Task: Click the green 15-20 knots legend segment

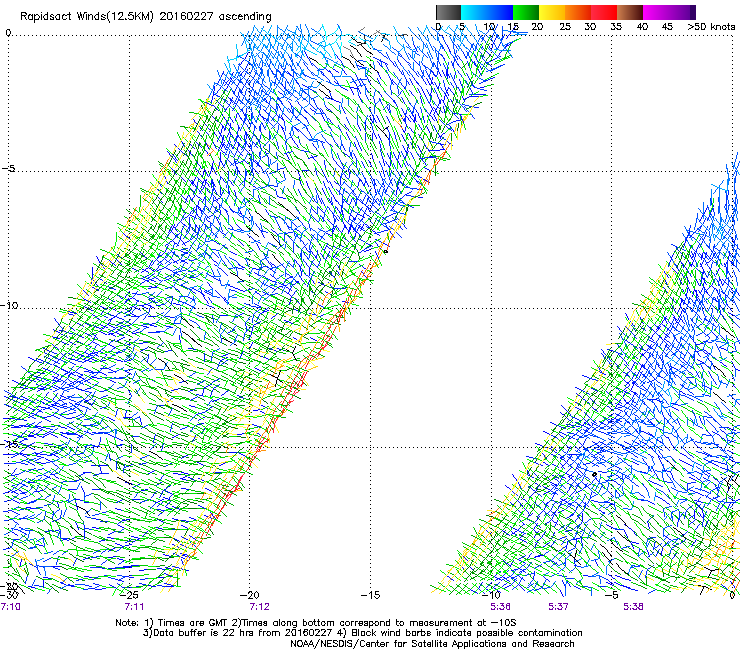Action: [x=526, y=12]
